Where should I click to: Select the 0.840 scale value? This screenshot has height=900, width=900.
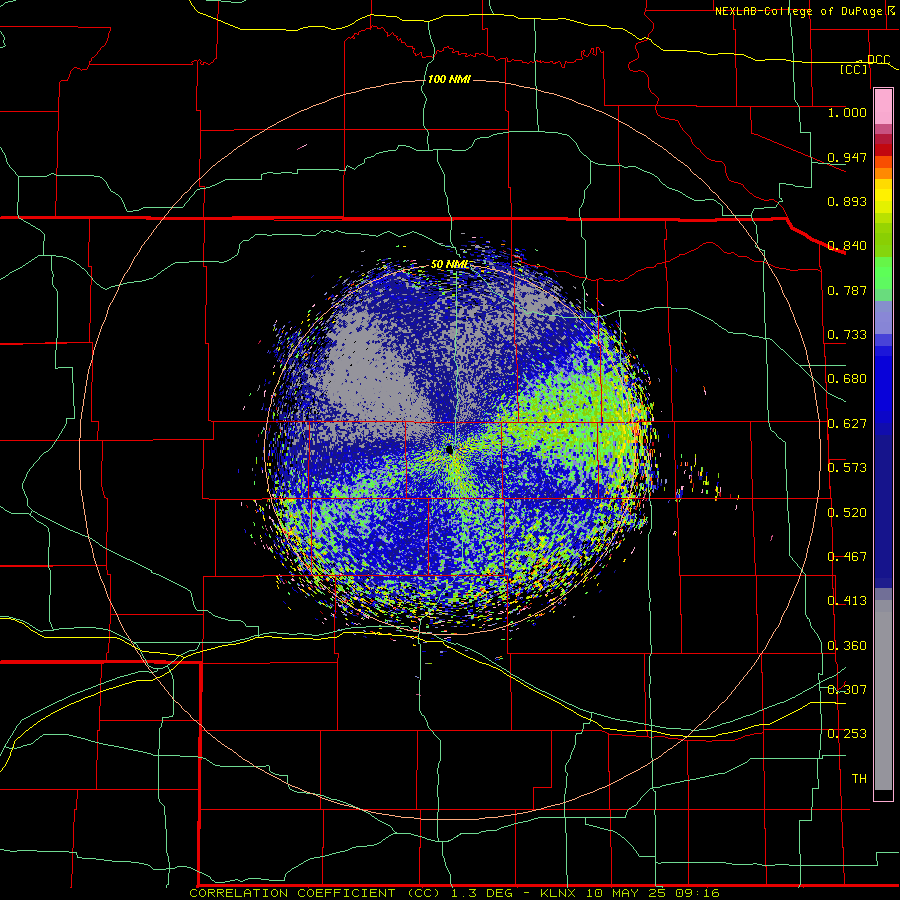[x=847, y=246]
